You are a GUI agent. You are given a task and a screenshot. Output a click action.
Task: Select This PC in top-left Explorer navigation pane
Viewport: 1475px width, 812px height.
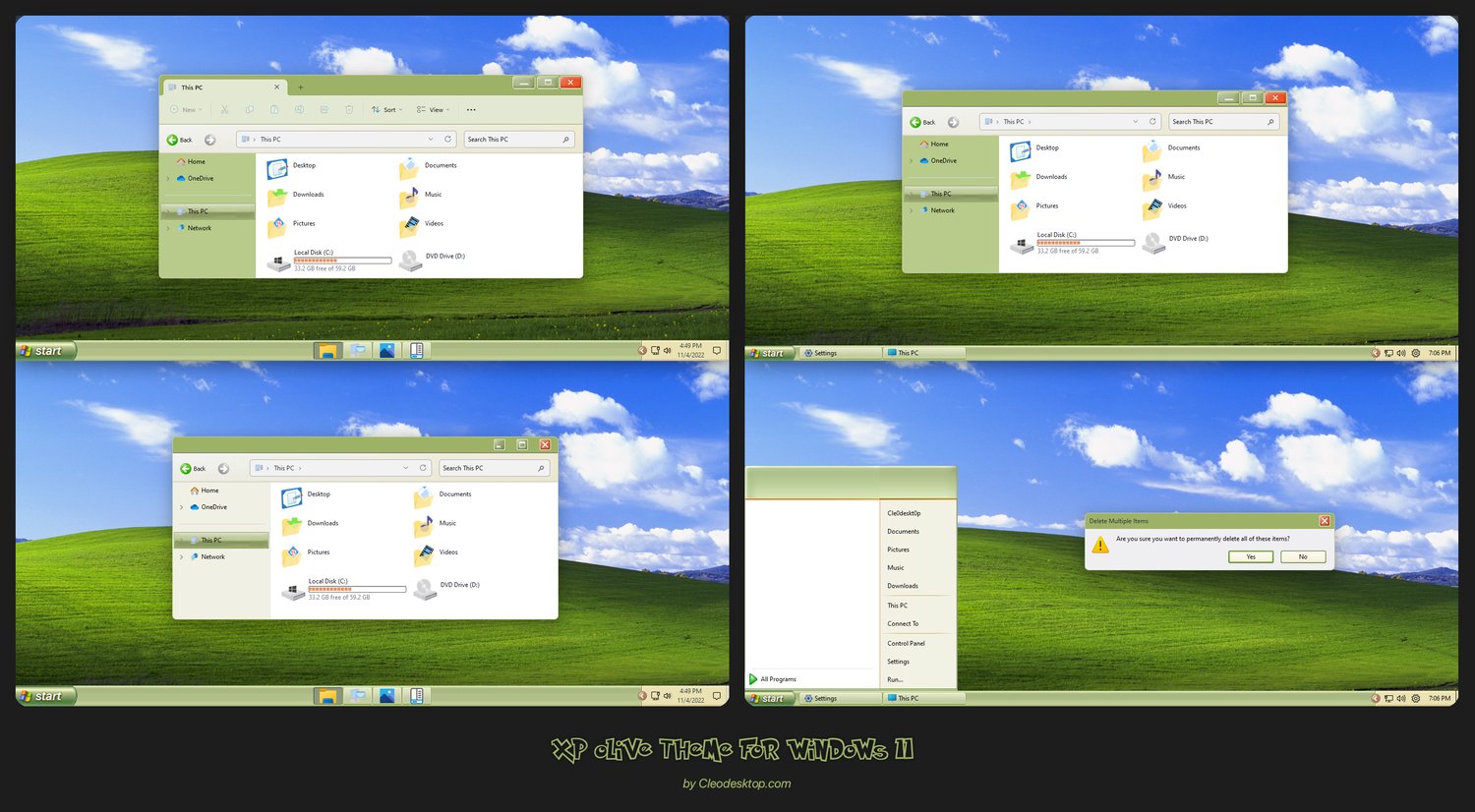pyautogui.click(x=207, y=211)
